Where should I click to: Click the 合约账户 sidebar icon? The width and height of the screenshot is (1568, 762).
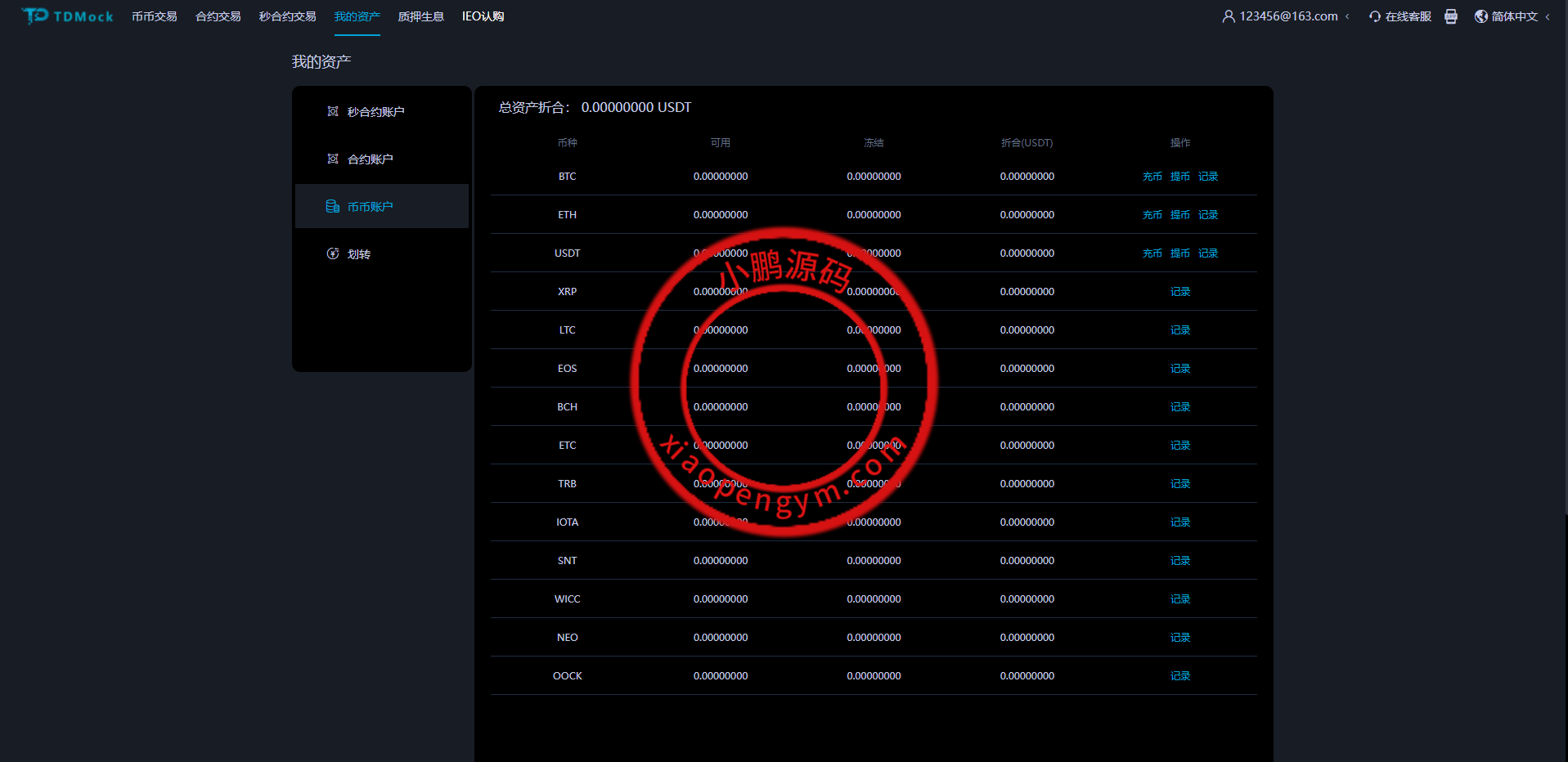click(333, 159)
